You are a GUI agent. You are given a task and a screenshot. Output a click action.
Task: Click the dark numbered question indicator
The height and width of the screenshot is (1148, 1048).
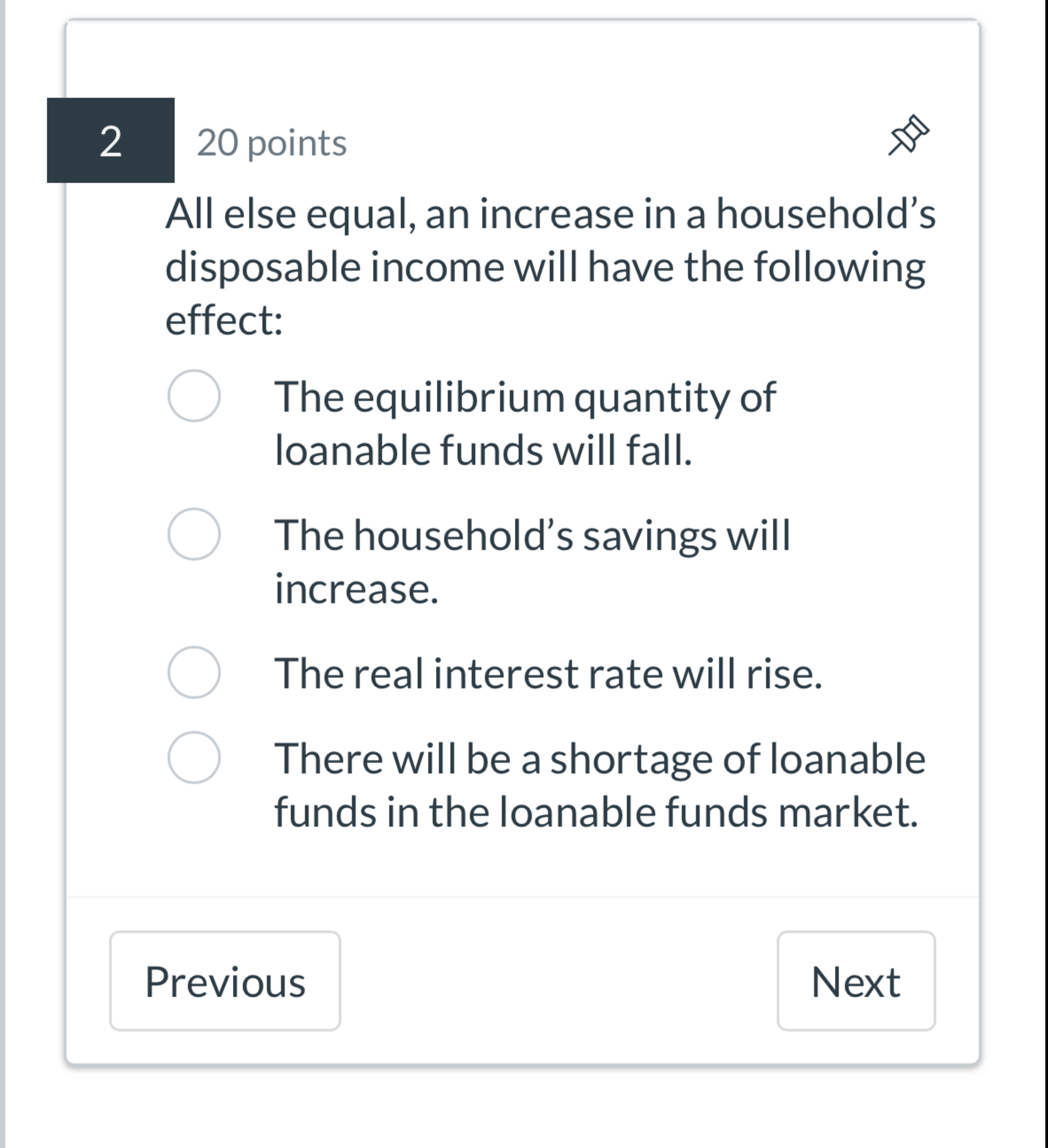[111, 142]
